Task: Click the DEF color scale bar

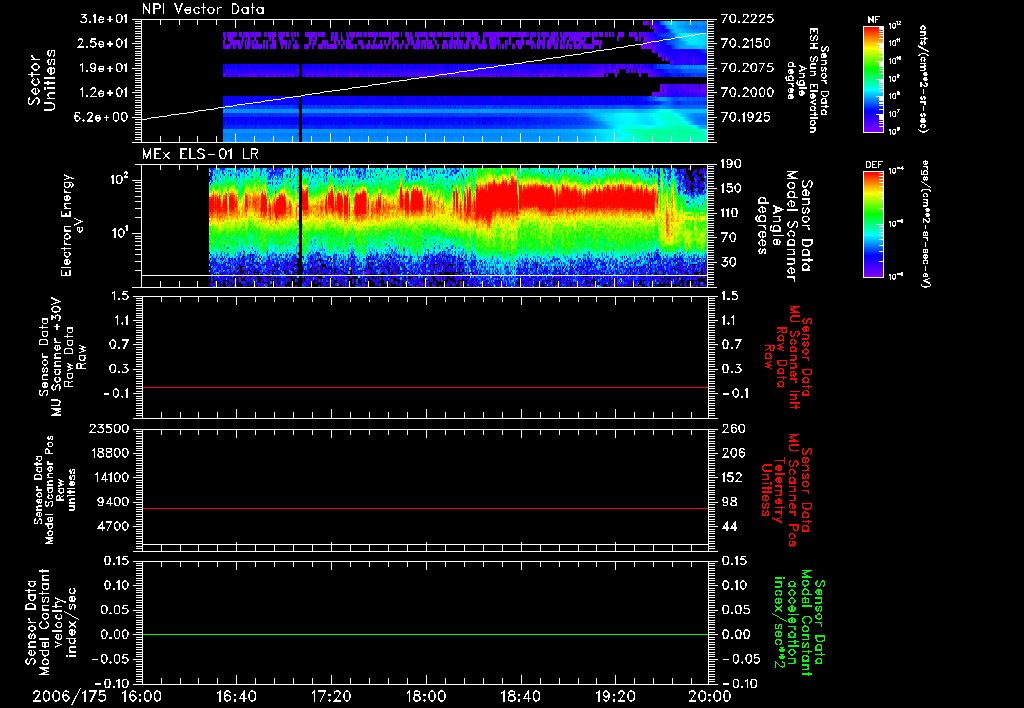Action: point(873,224)
